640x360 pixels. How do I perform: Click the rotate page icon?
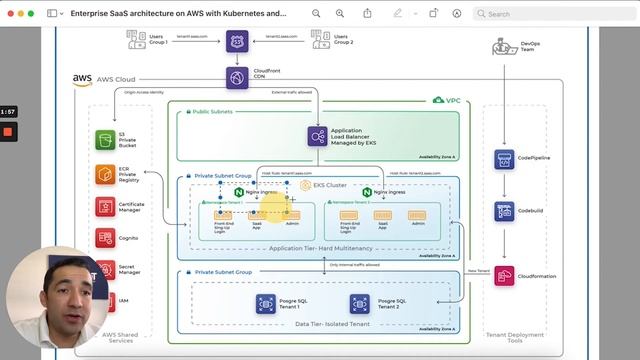point(433,13)
